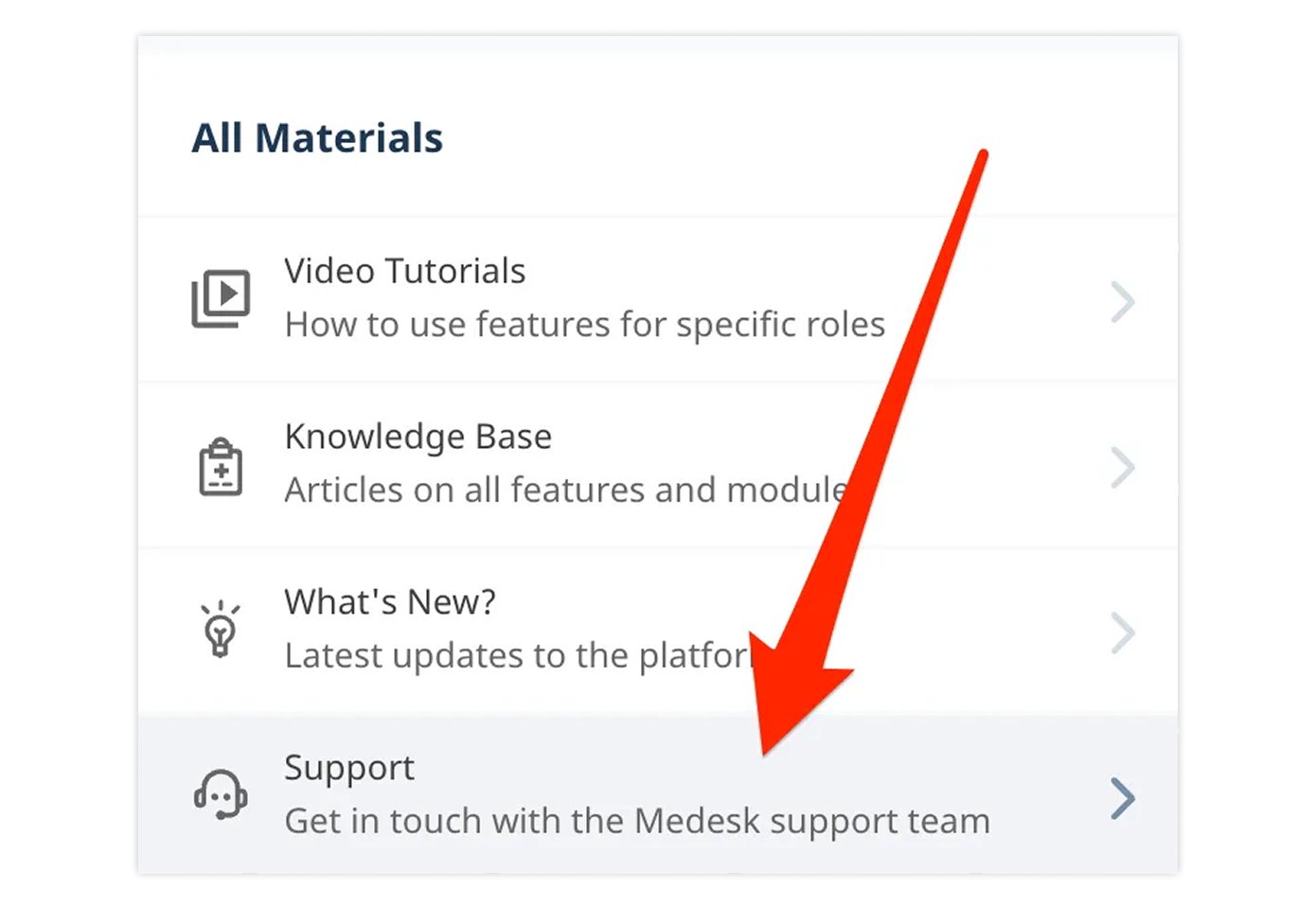Click the glowing bulb icon for updates
Image resolution: width=1316 pixels, height=909 pixels.
click(222, 629)
